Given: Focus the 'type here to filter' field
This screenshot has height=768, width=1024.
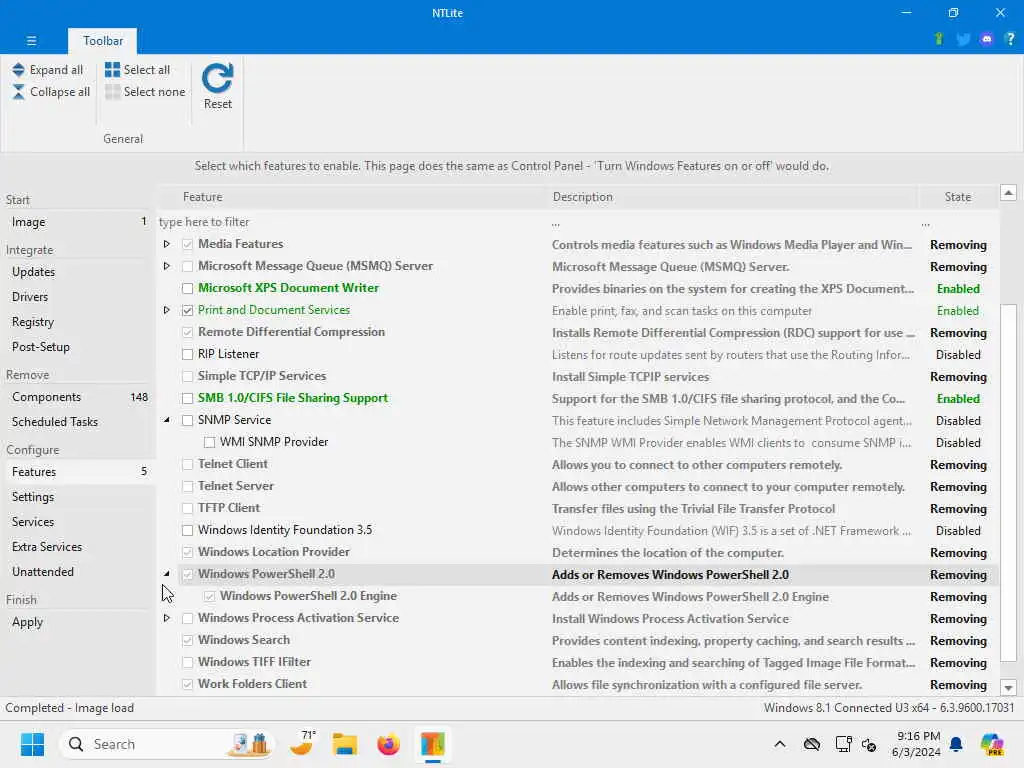Looking at the screenshot, I should tap(353, 222).
